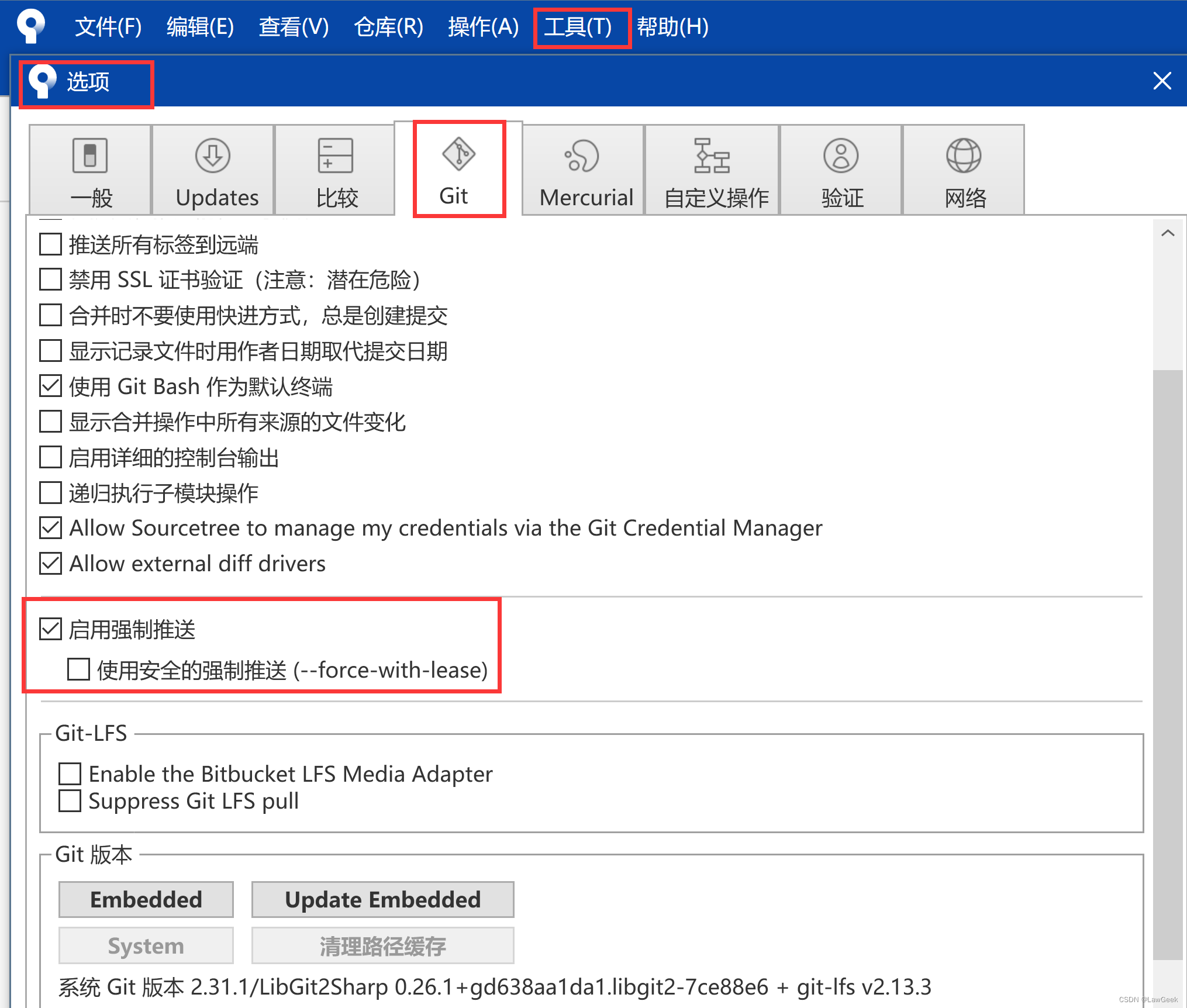Click the 系统 Git 版本 2.31.1 text

click(494, 987)
